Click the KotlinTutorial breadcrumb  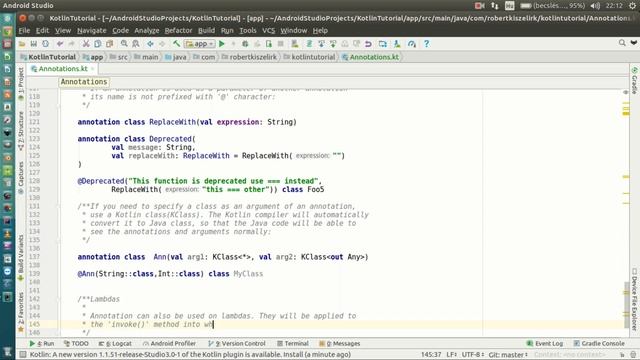point(48,57)
